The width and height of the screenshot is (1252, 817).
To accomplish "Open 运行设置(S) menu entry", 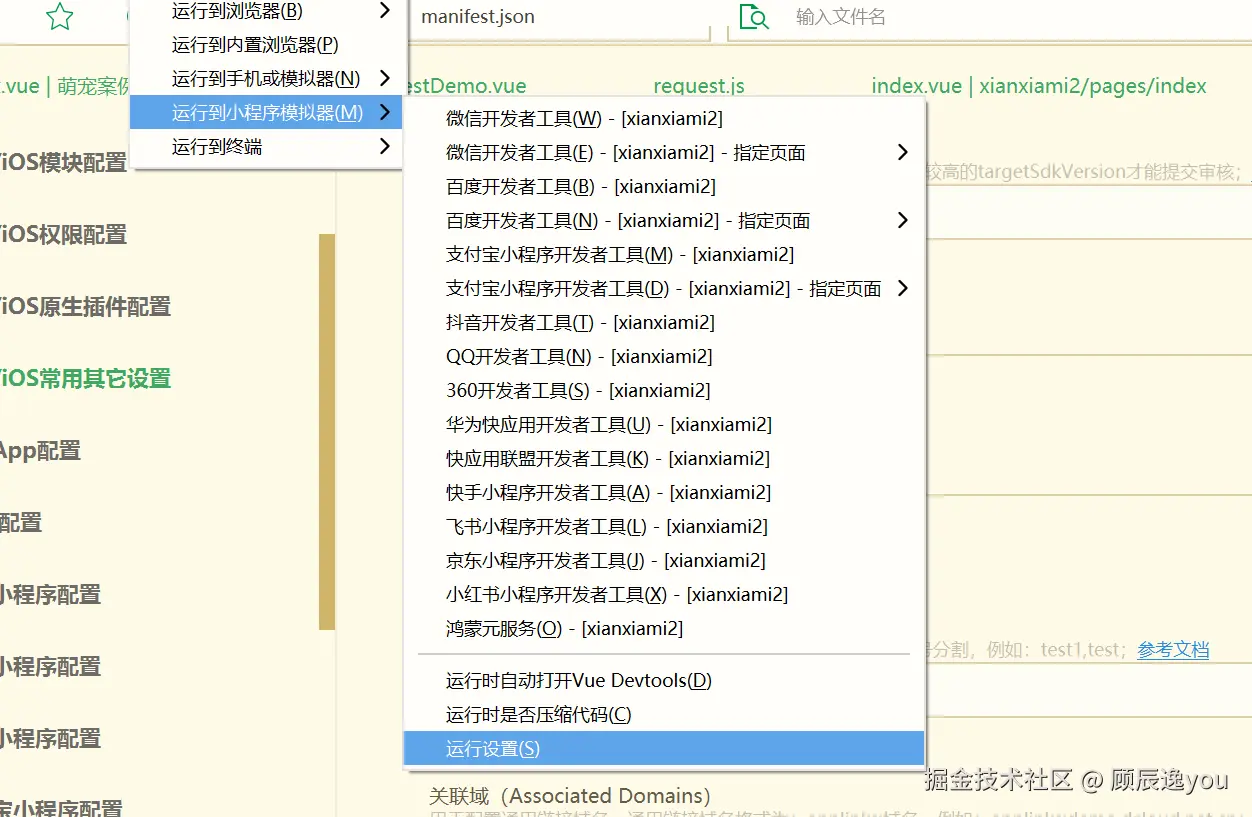I will [664, 749].
